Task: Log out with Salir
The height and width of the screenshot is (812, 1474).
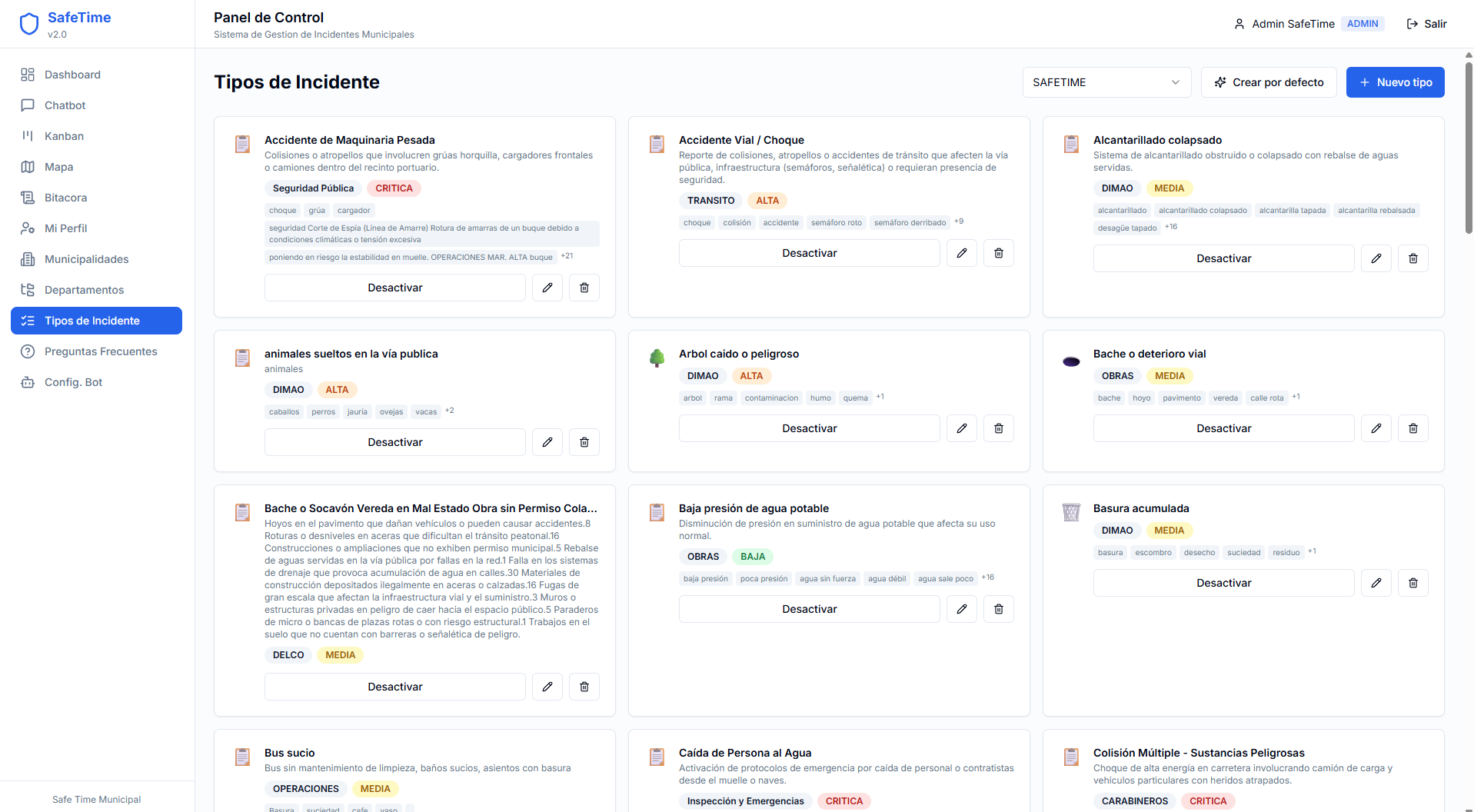Action: tap(1427, 24)
